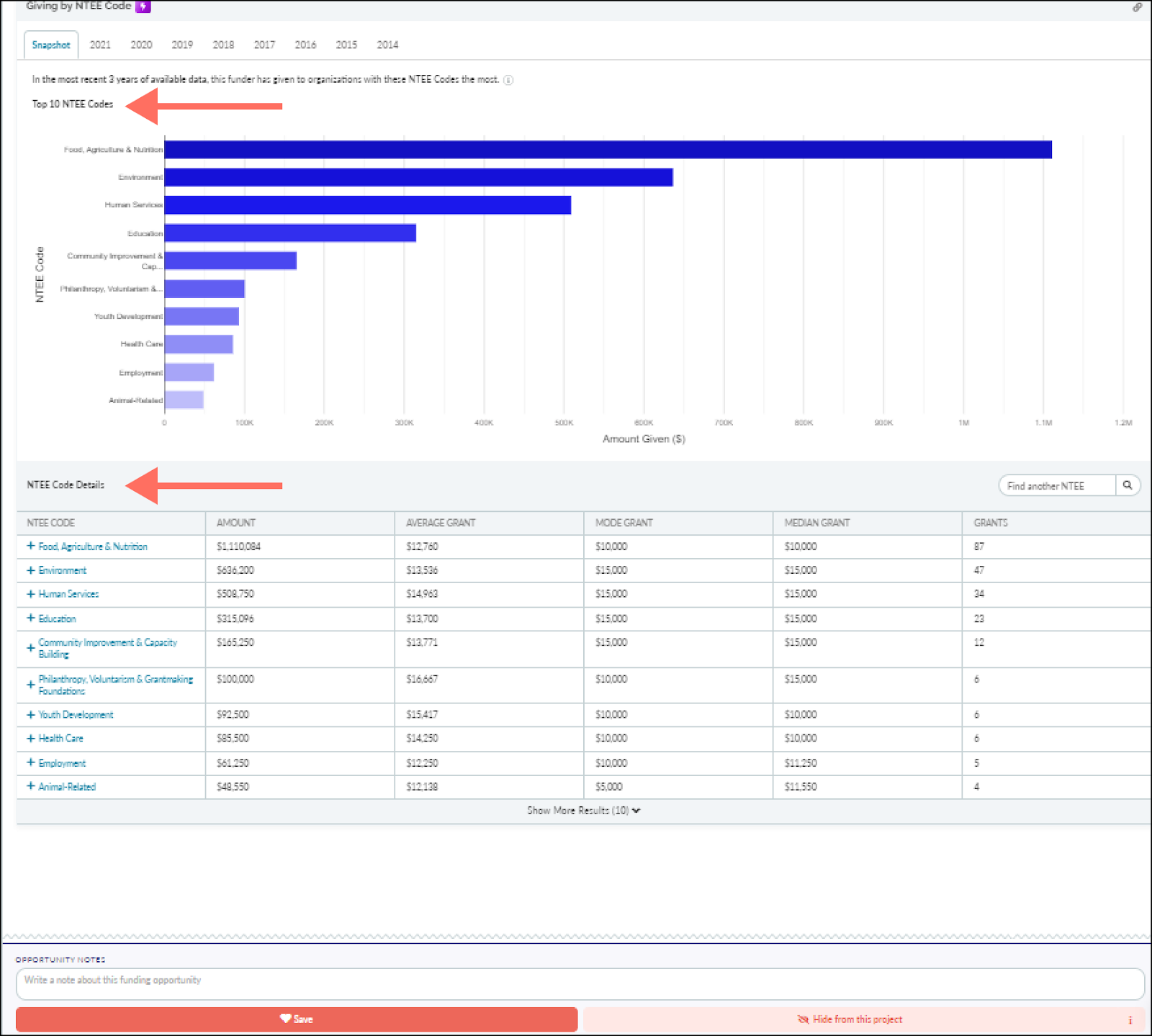This screenshot has width=1152, height=1036.
Task: Open the 2018 tab
Action: pos(223,45)
